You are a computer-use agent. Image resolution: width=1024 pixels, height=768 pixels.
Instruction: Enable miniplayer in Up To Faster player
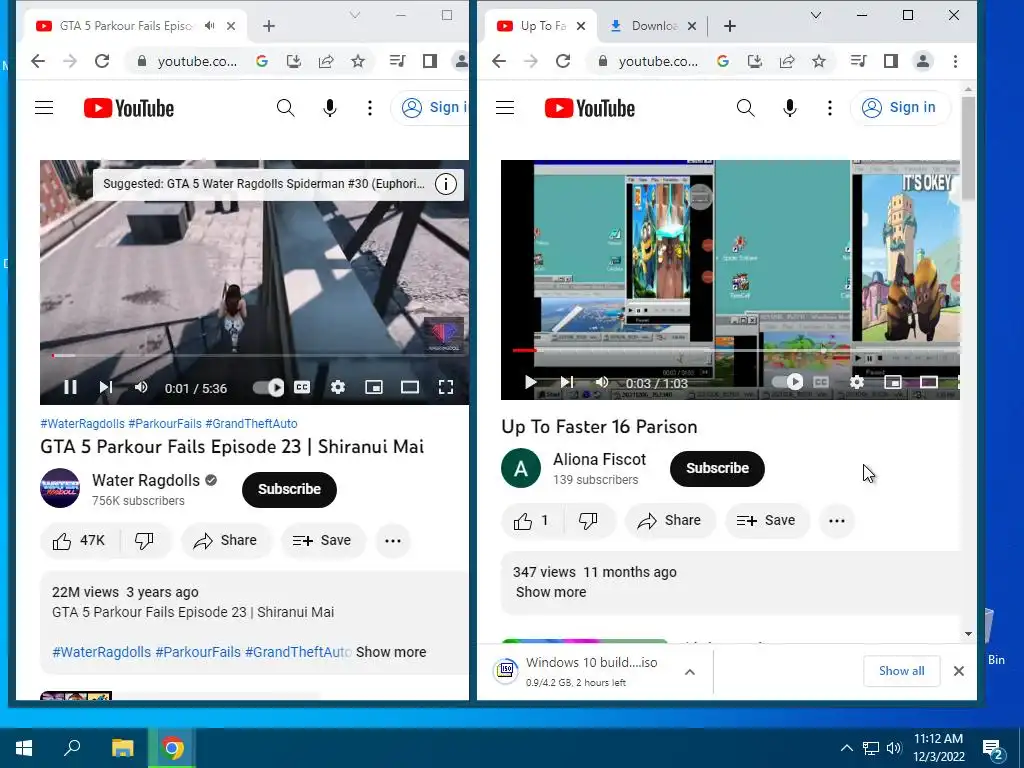point(893,382)
